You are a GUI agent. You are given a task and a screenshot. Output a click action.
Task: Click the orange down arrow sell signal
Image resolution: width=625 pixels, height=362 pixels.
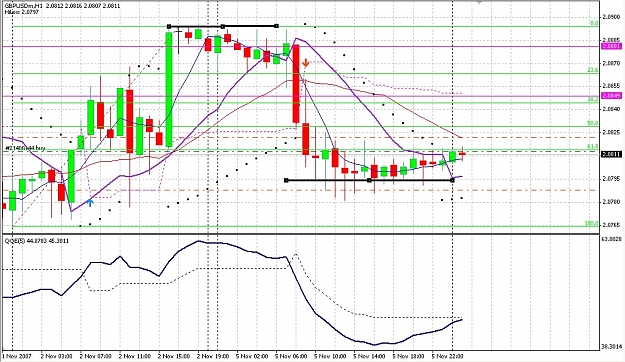[x=306, y=63]
